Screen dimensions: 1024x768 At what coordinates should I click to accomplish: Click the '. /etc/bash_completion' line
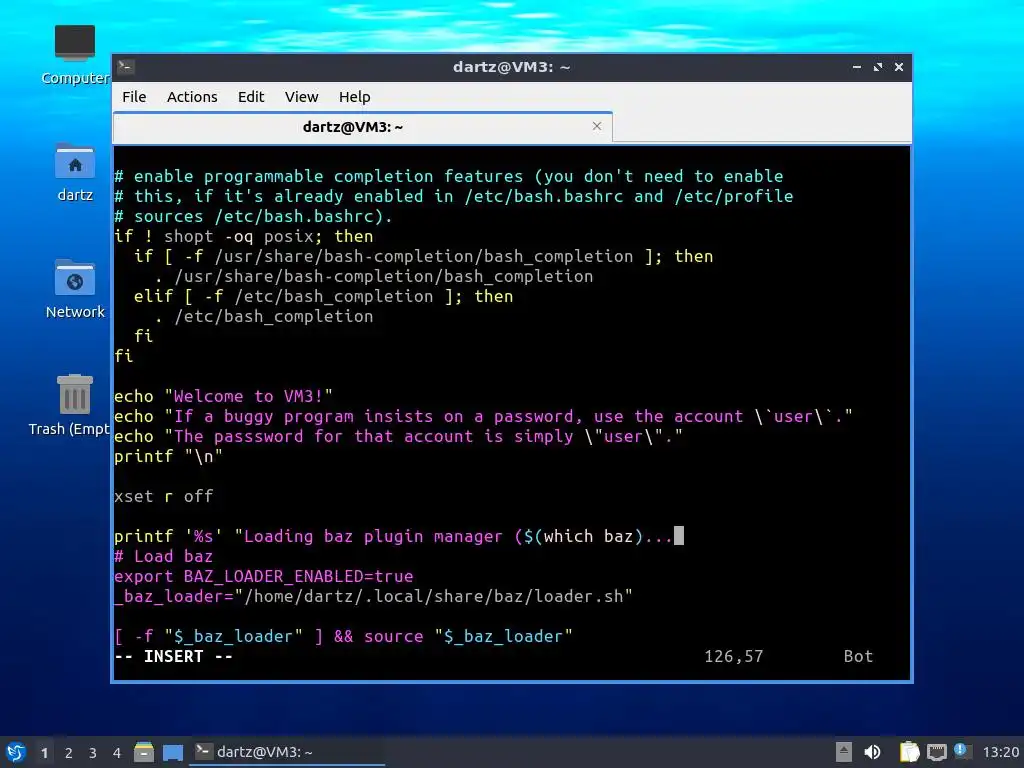(264, 316)
